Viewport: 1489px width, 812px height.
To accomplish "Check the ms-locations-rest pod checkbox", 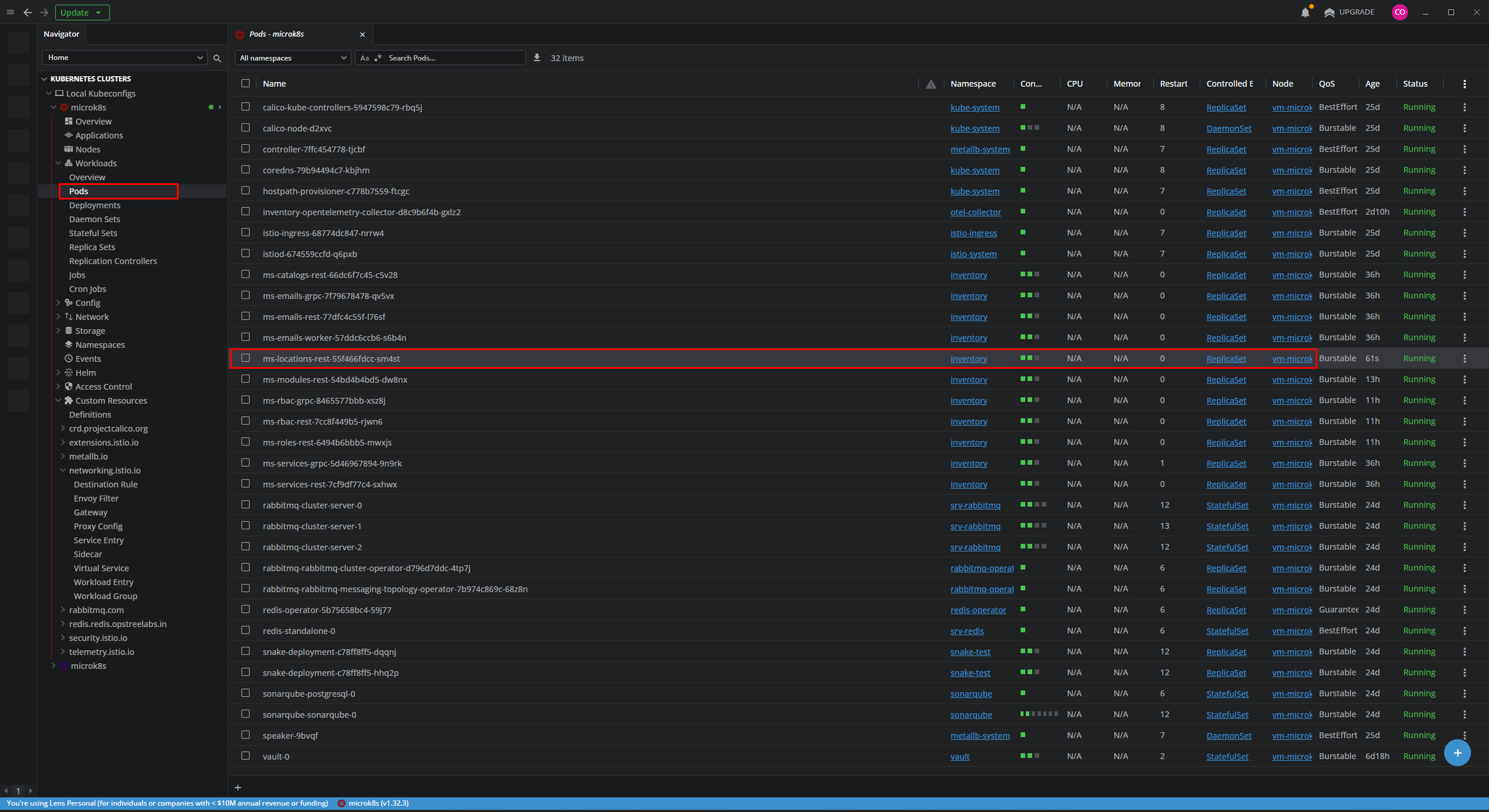I will coord(246,358).
